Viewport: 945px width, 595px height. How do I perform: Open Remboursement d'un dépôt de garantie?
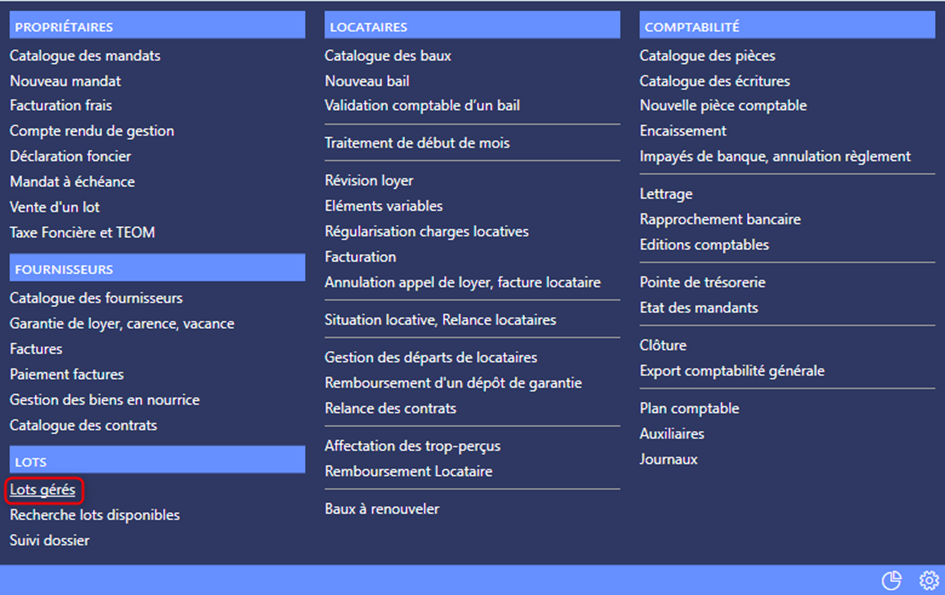[x=453, y=383]
